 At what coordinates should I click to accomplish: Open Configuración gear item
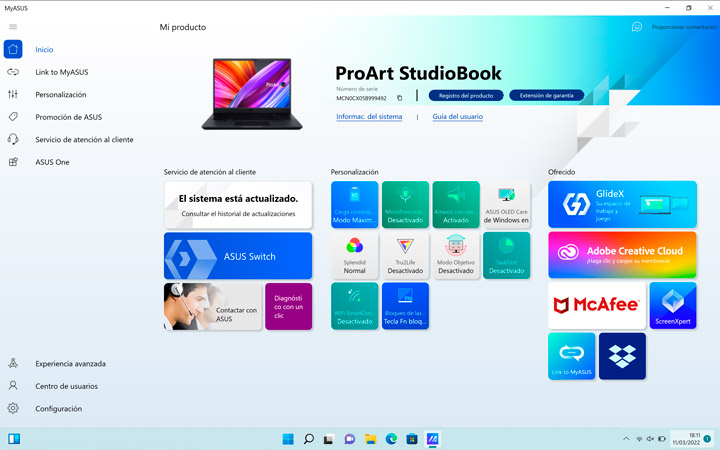pyautogui.click(x=58, y=409)
